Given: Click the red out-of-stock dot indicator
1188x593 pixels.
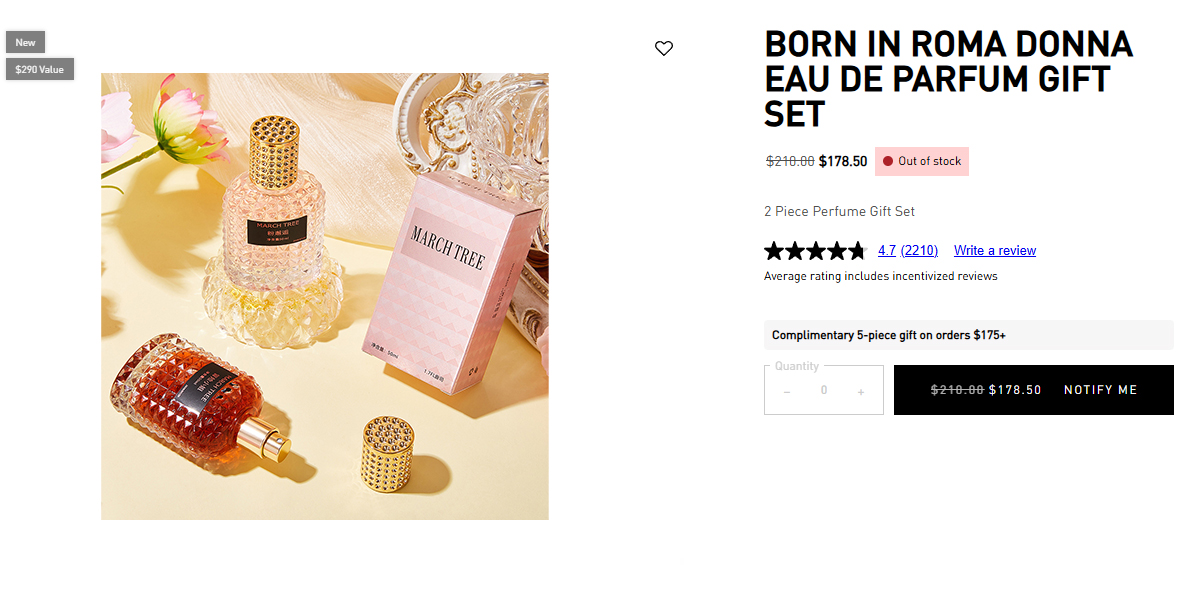Looking at the screenshot, I should point(887,161).
